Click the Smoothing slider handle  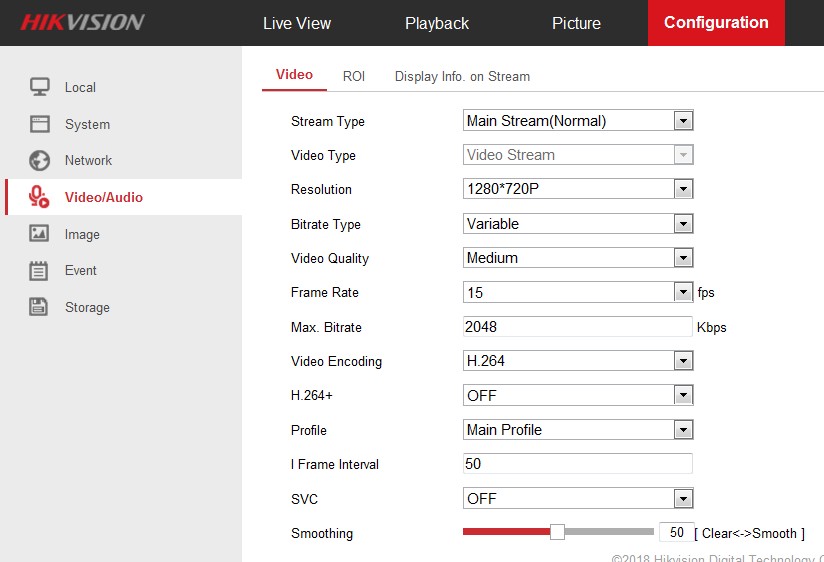(x=557, y=532)
